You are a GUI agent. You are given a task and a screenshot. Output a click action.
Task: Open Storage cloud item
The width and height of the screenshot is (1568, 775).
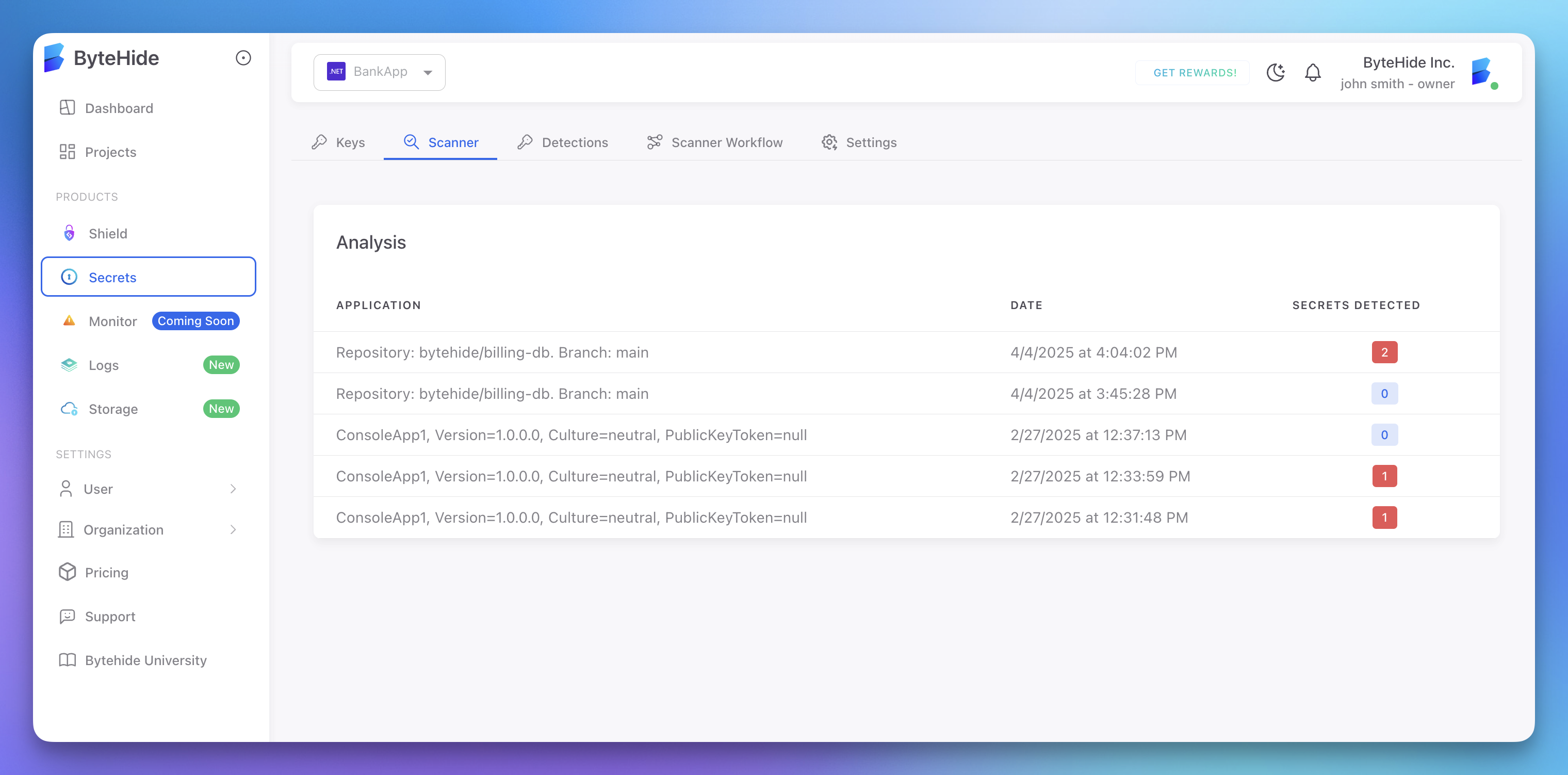(113, 409)
